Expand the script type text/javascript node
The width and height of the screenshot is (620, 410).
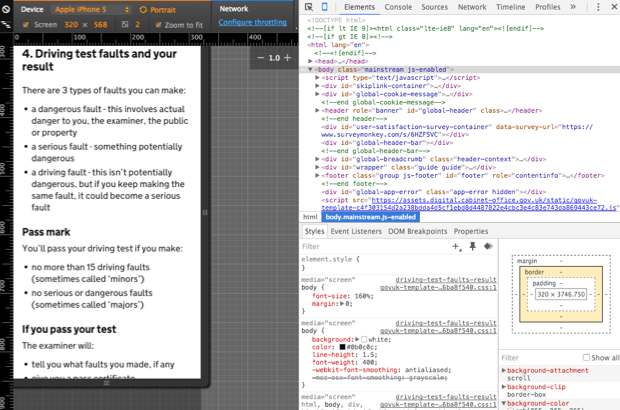pyautogui.click(x=317, y=78)
